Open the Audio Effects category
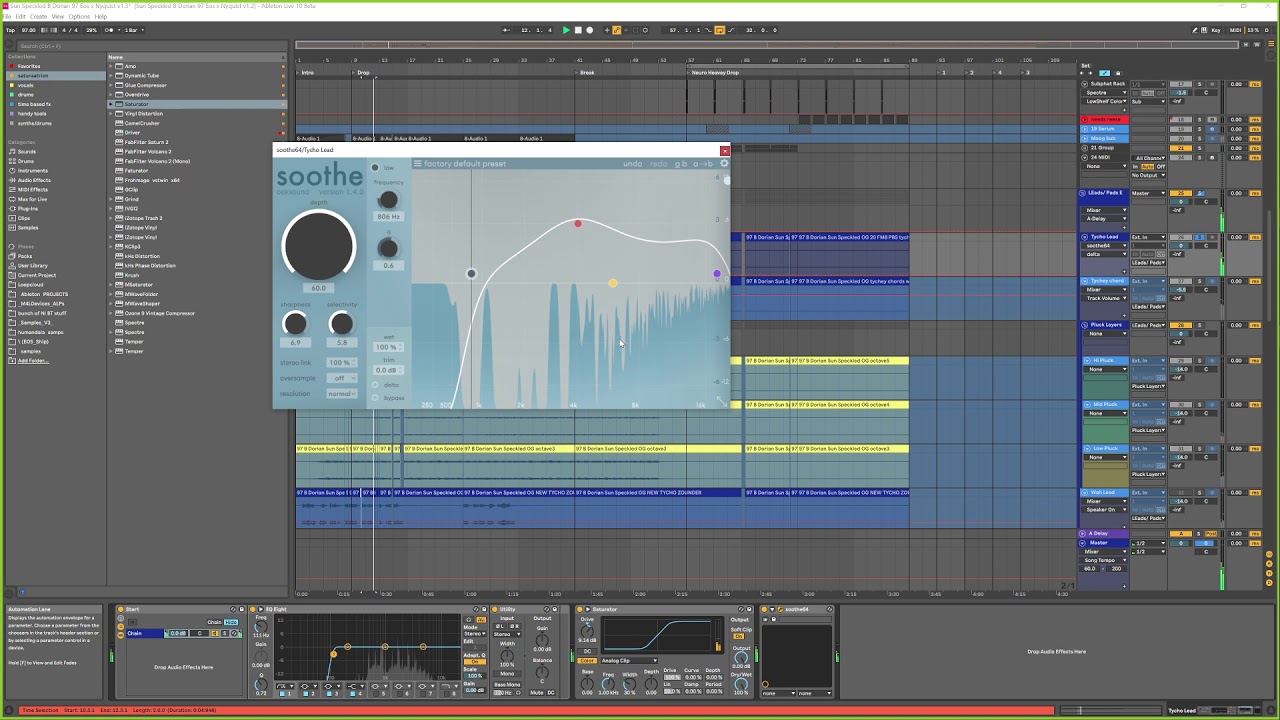 click(33, 180)
